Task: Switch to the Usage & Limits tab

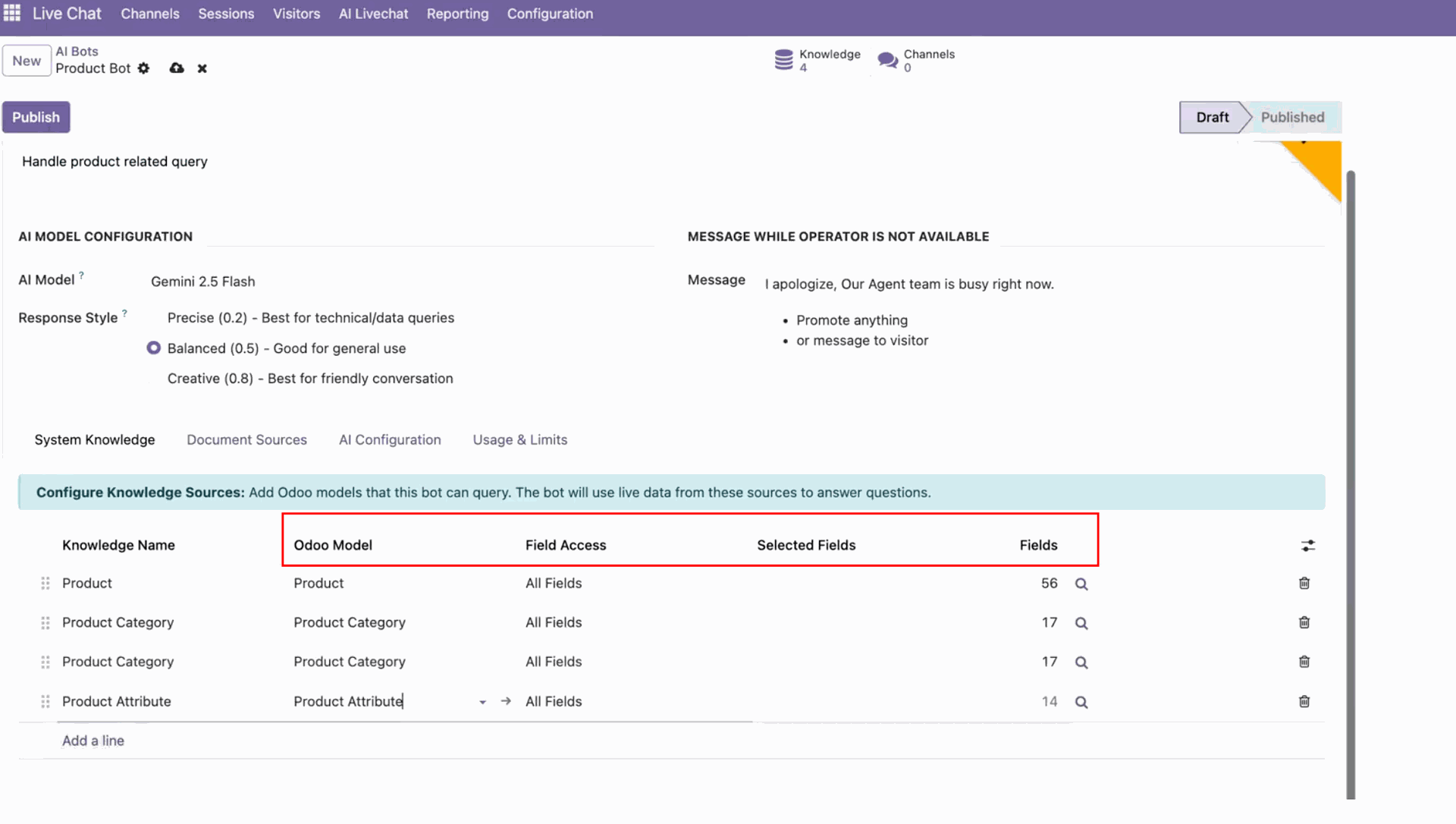Action: coord(519,440)
